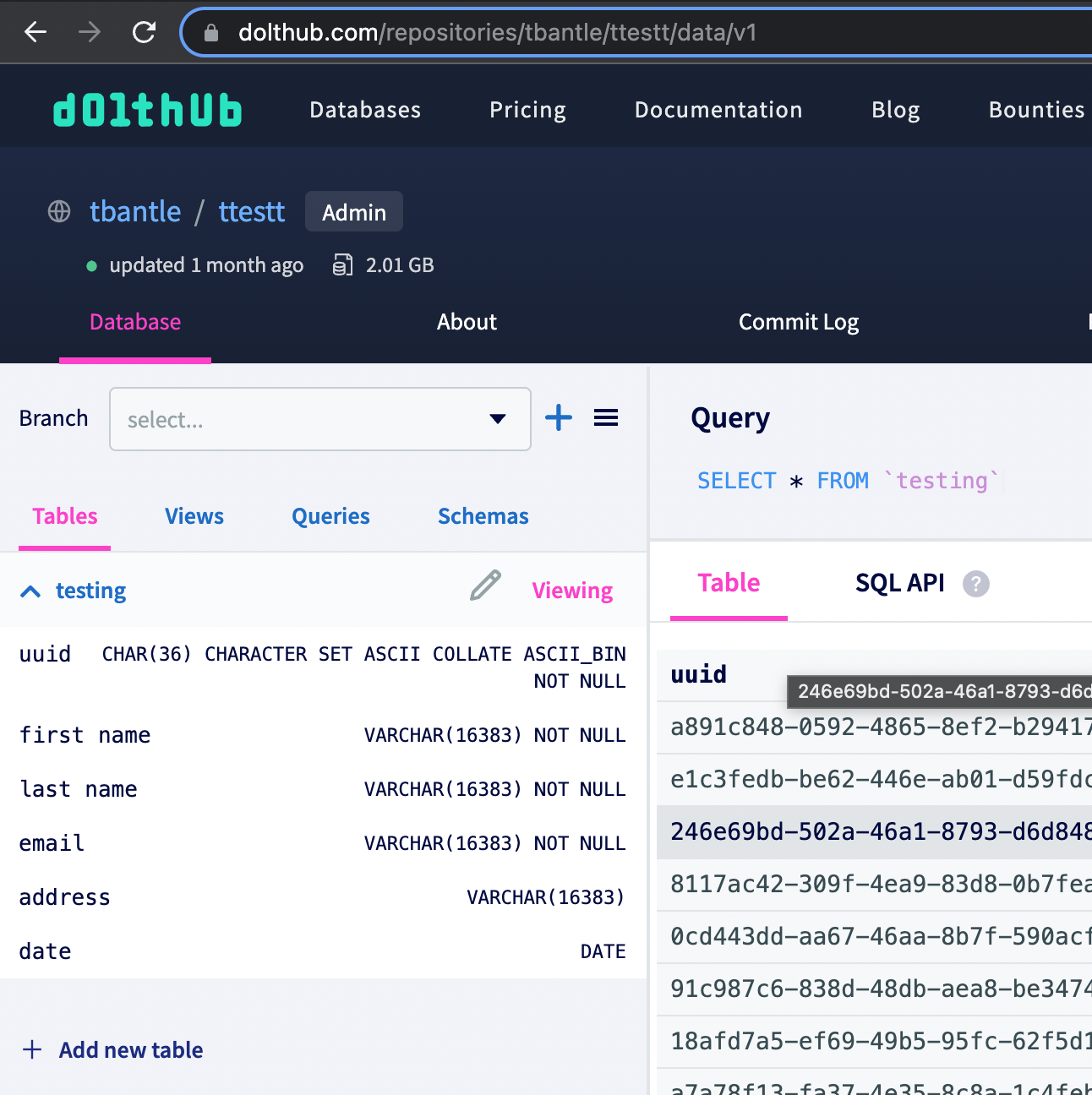Click the Query heading
The width and height of the screenshot is (1092, 1095).
coord(730,418)
